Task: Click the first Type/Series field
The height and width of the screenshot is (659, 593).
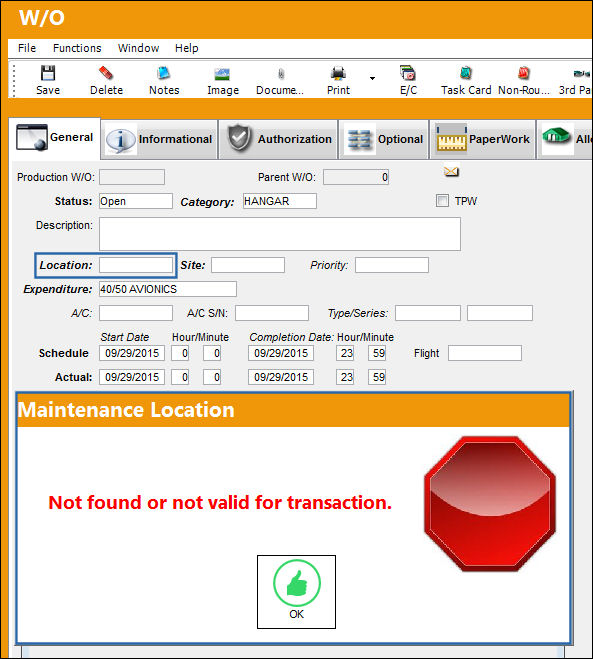Action: 428,313
